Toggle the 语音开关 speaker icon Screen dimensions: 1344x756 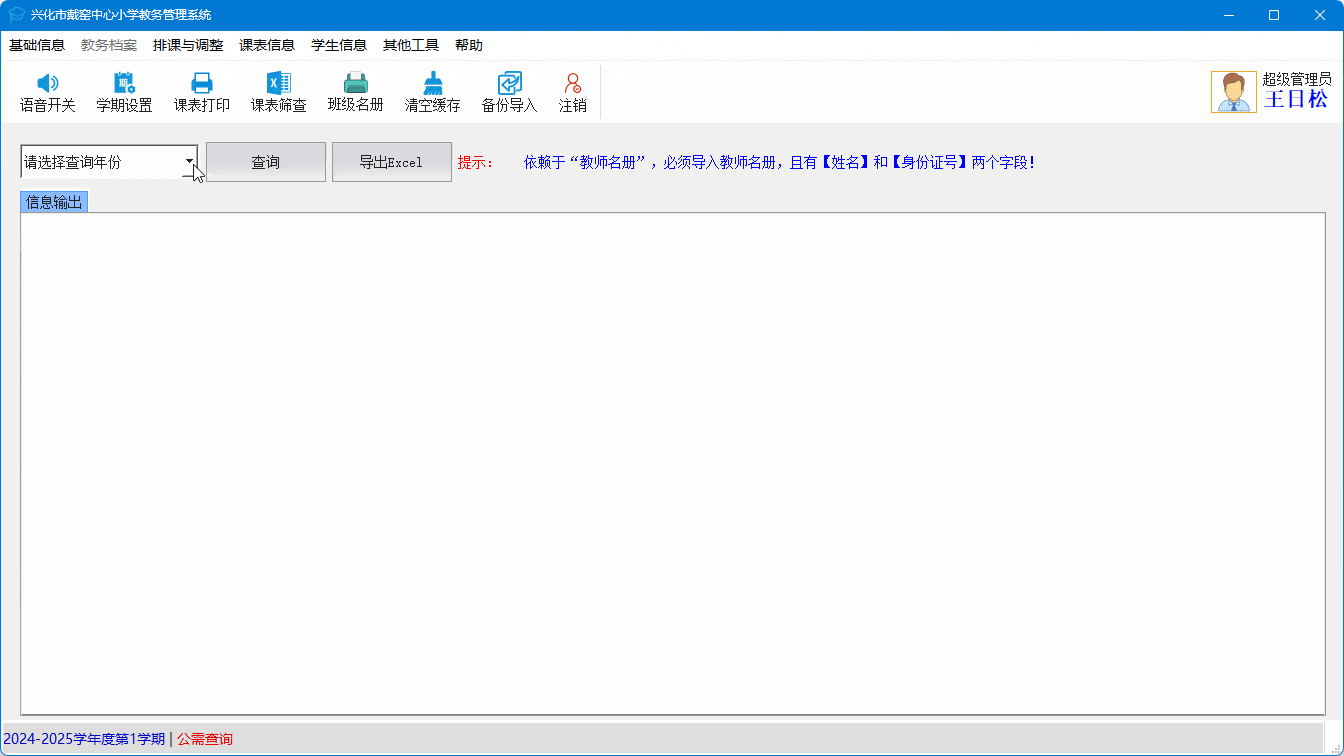[x=47, y=84]
